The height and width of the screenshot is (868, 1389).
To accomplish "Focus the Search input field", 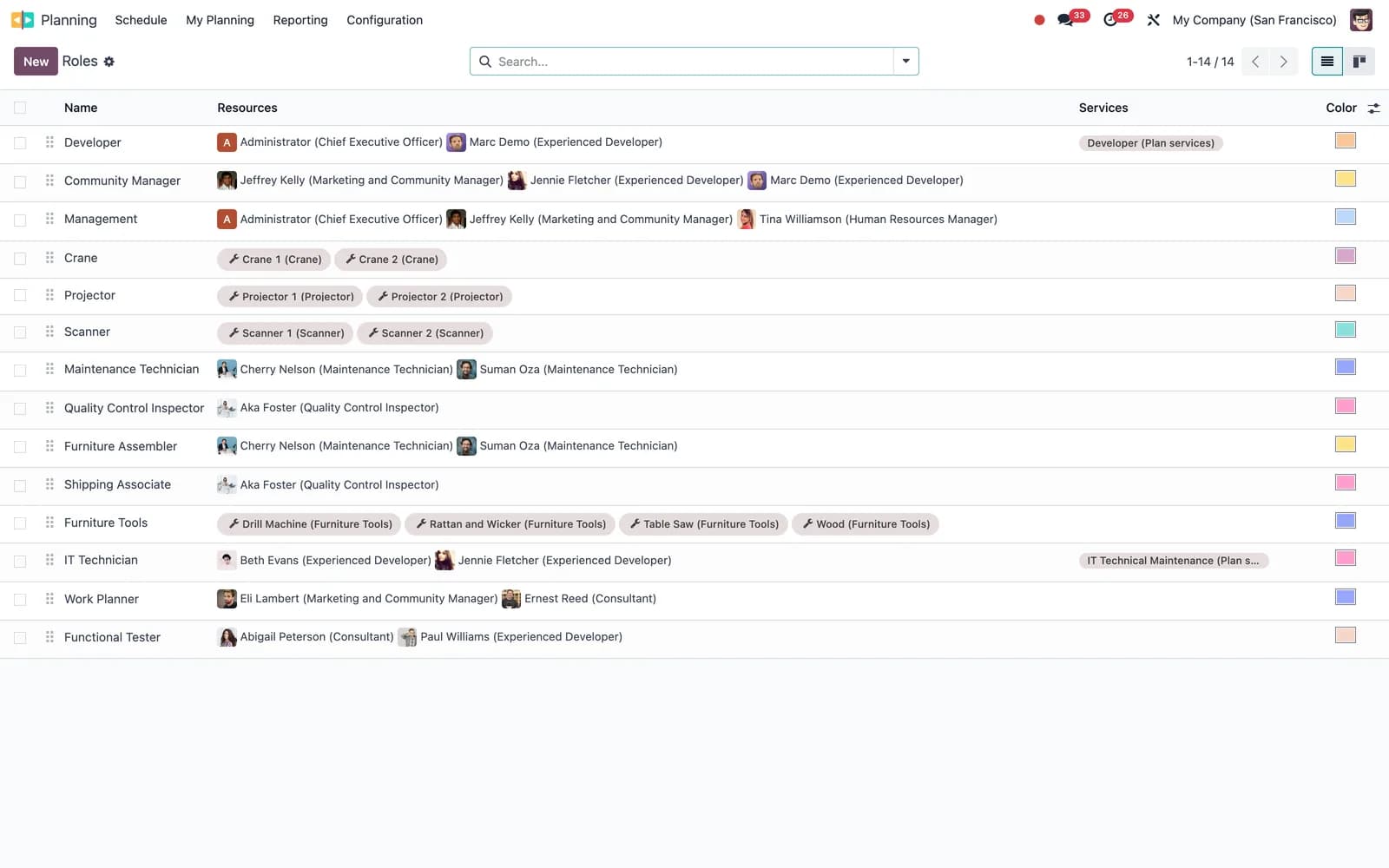I will 693,62.
